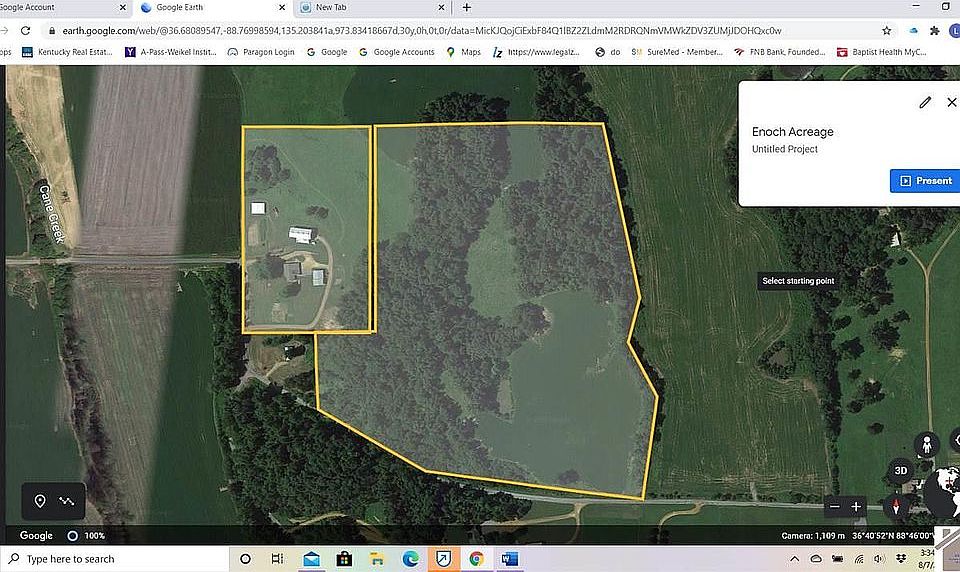
Task: Bookmark this page with the star
Action: click(887, 31)
